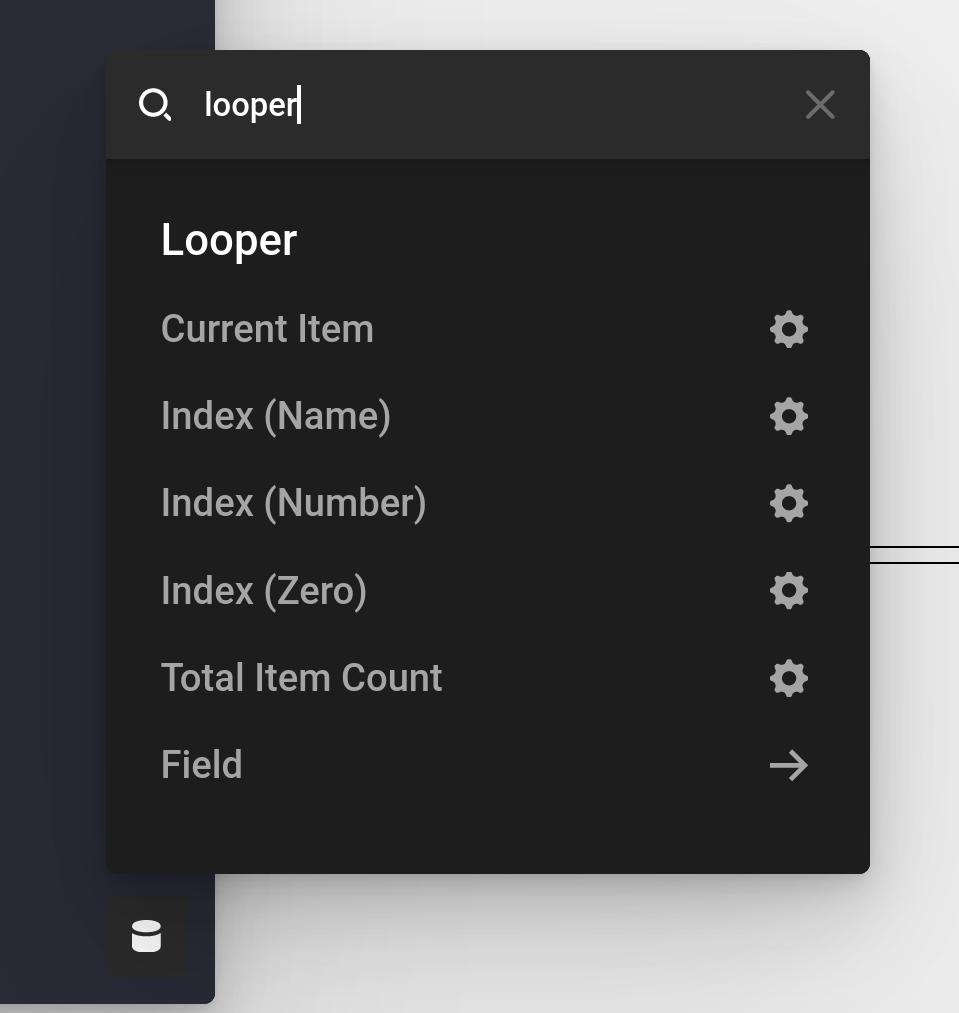This screenshot has height=1013, width=959.
Task: Open settings gear for Index (Number)
Action: 788,503
